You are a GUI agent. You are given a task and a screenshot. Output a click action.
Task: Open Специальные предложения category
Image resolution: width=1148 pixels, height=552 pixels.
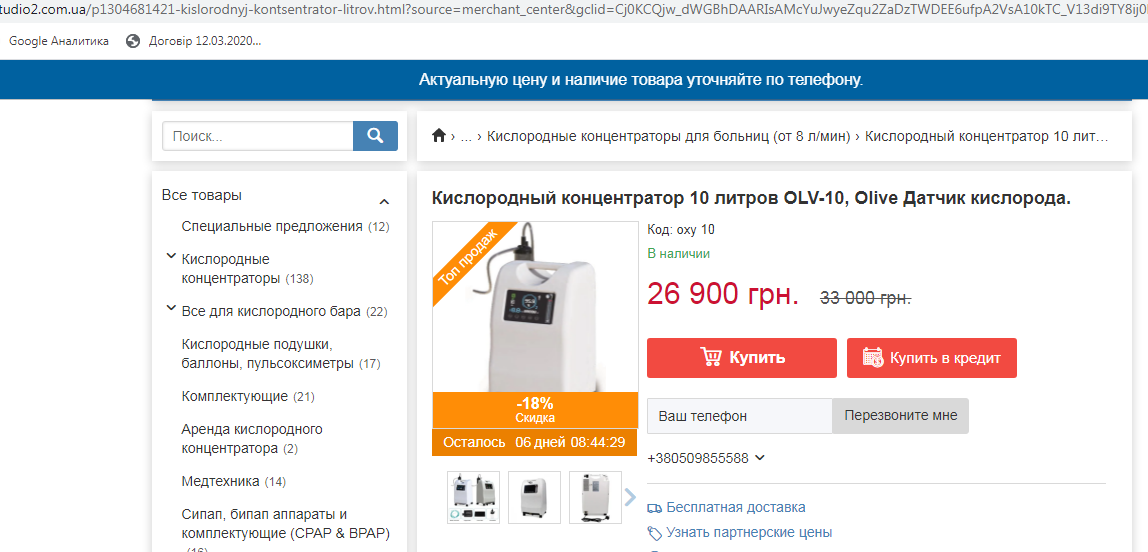272,227
